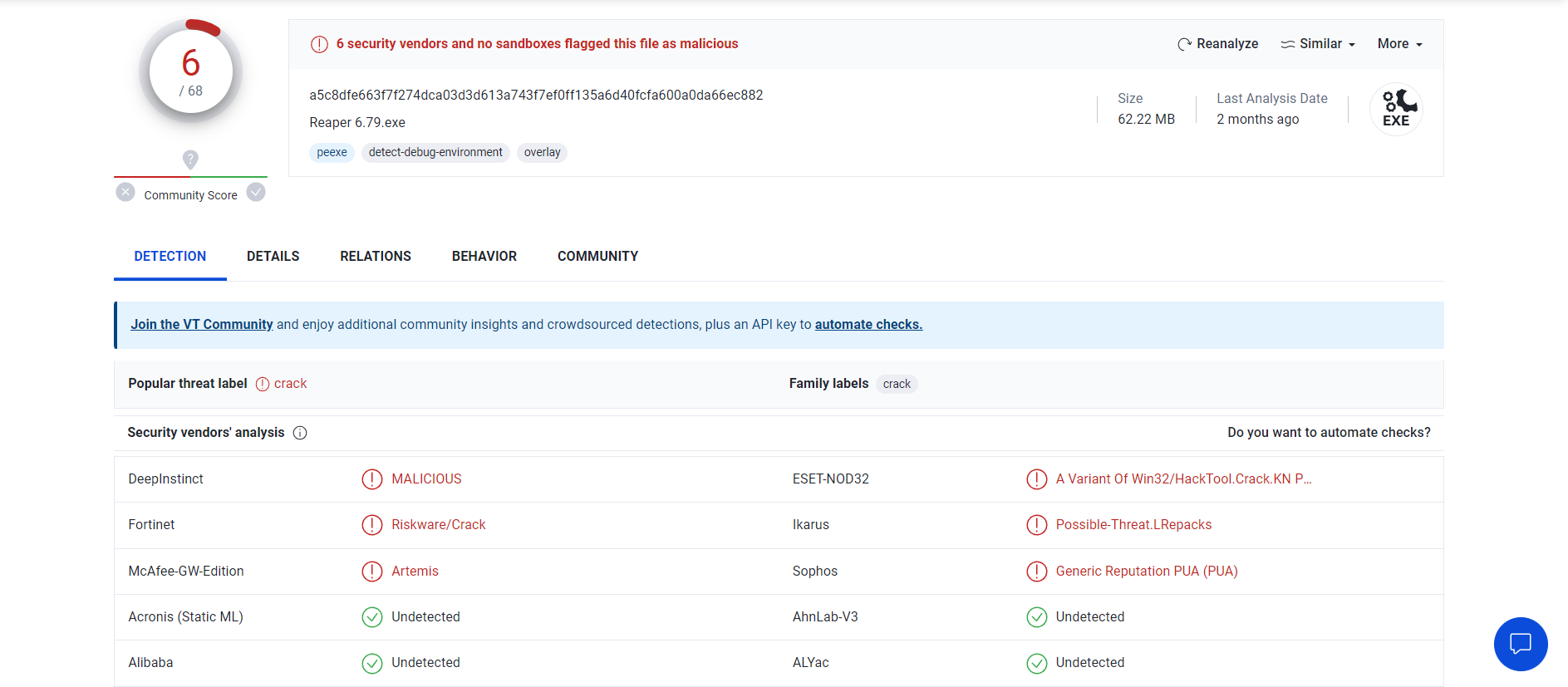Expand the Similar dropdown
The width and height of the screenshot is (1568, 687).
[x=1318, y=44]
